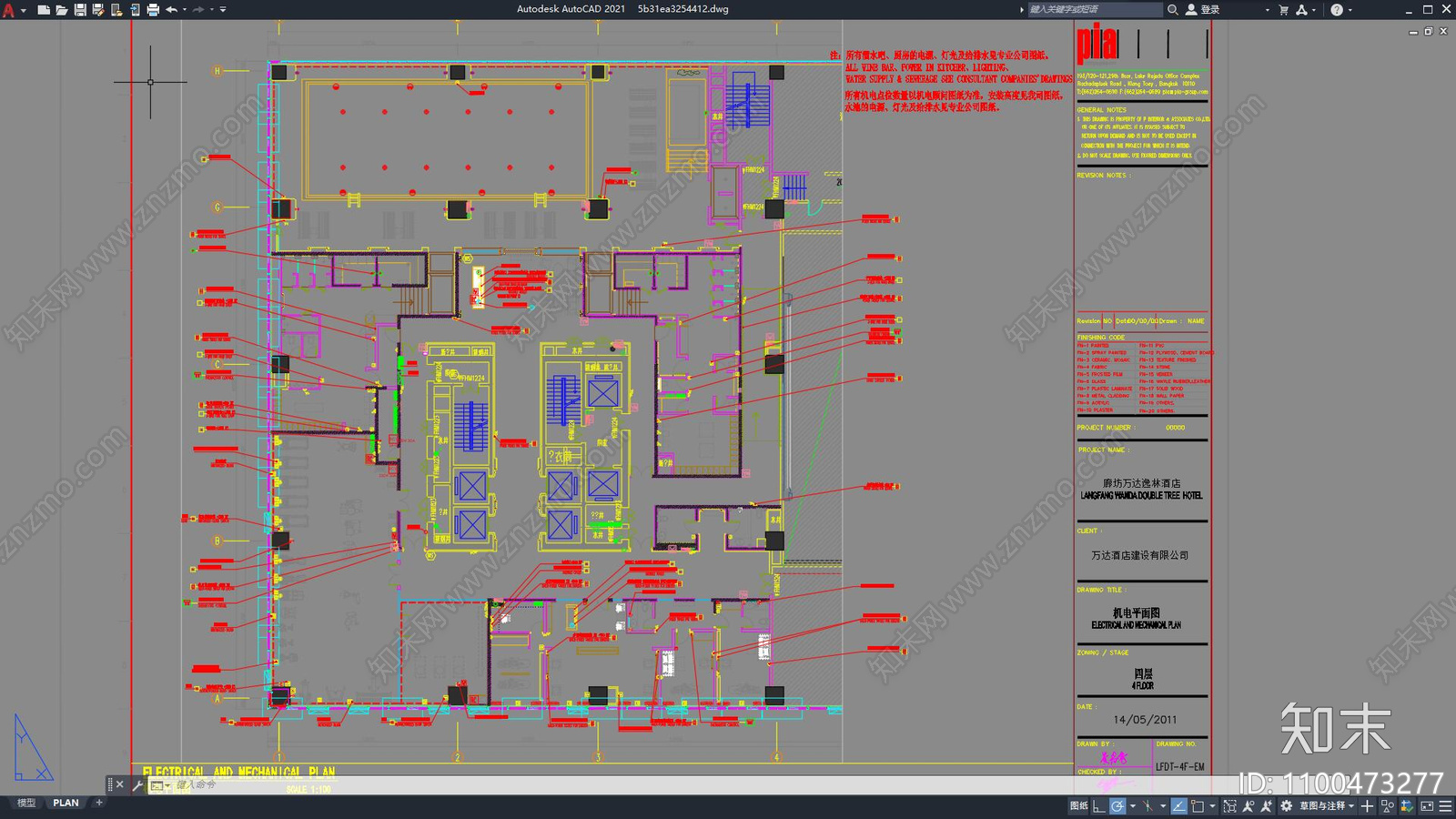Click annotation monitor plus icon
Viewport: 1456px width, 819px height.
(1367, 805)
